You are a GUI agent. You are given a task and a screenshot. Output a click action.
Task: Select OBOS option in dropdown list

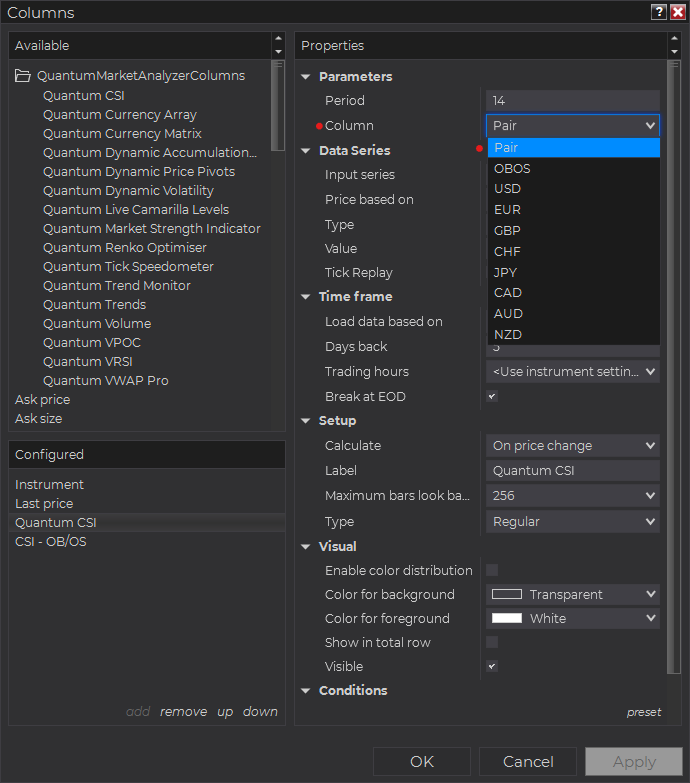click(x=574, y=169)
